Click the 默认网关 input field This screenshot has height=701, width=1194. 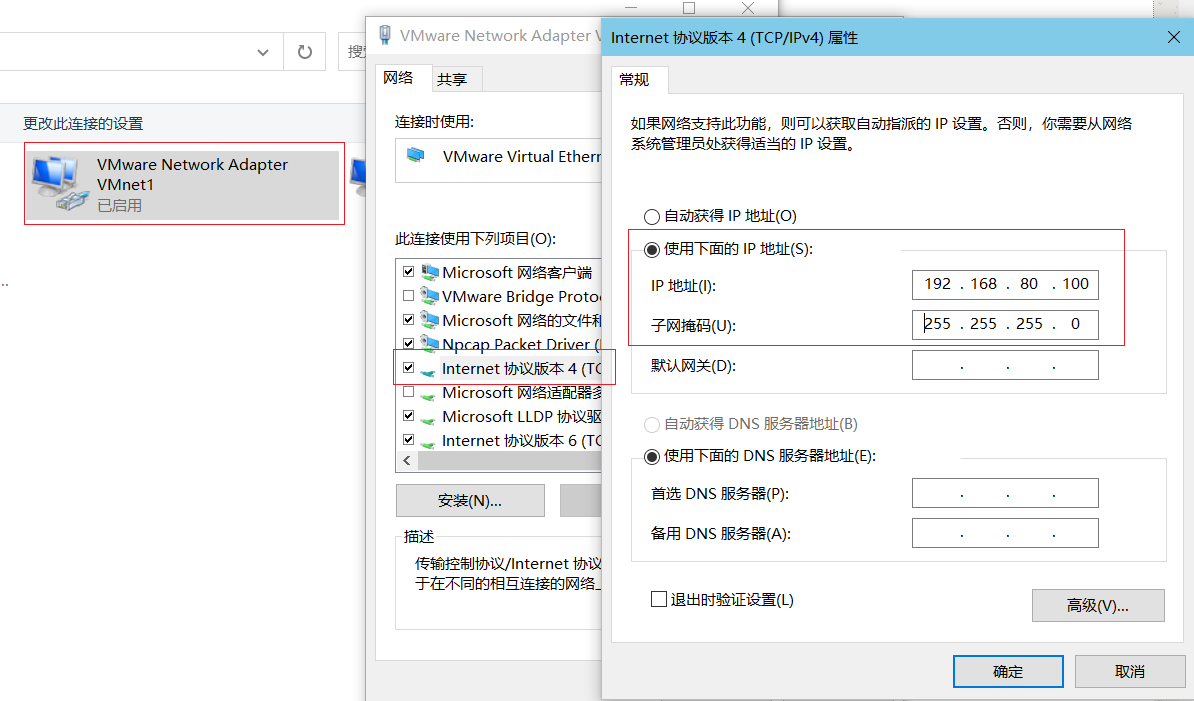click(x=1005, y=365)
